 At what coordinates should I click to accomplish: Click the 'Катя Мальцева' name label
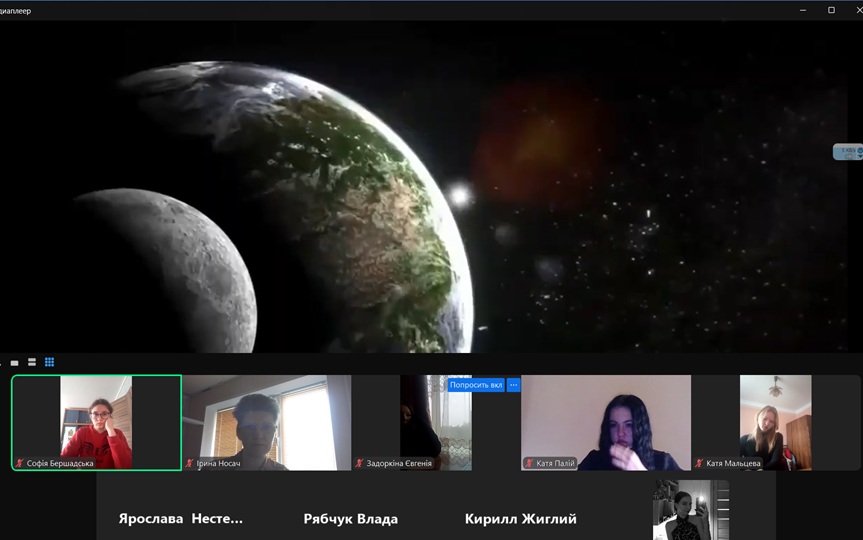(733, 463)
